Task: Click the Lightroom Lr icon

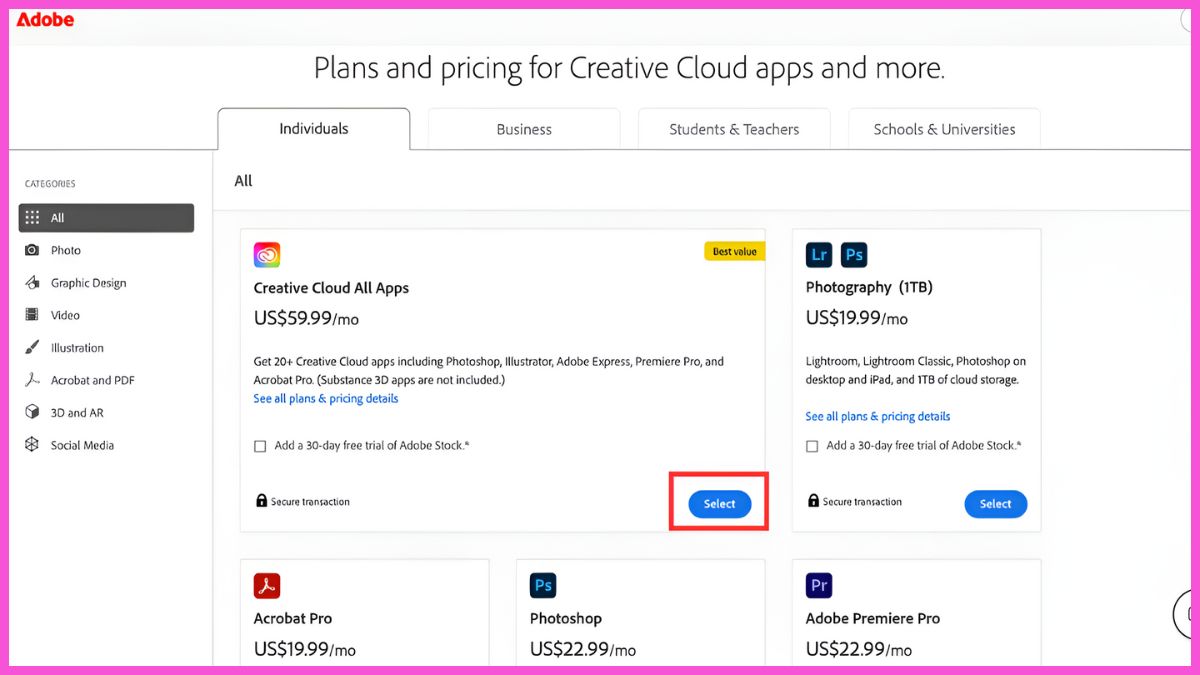Action: click(819, 254)
